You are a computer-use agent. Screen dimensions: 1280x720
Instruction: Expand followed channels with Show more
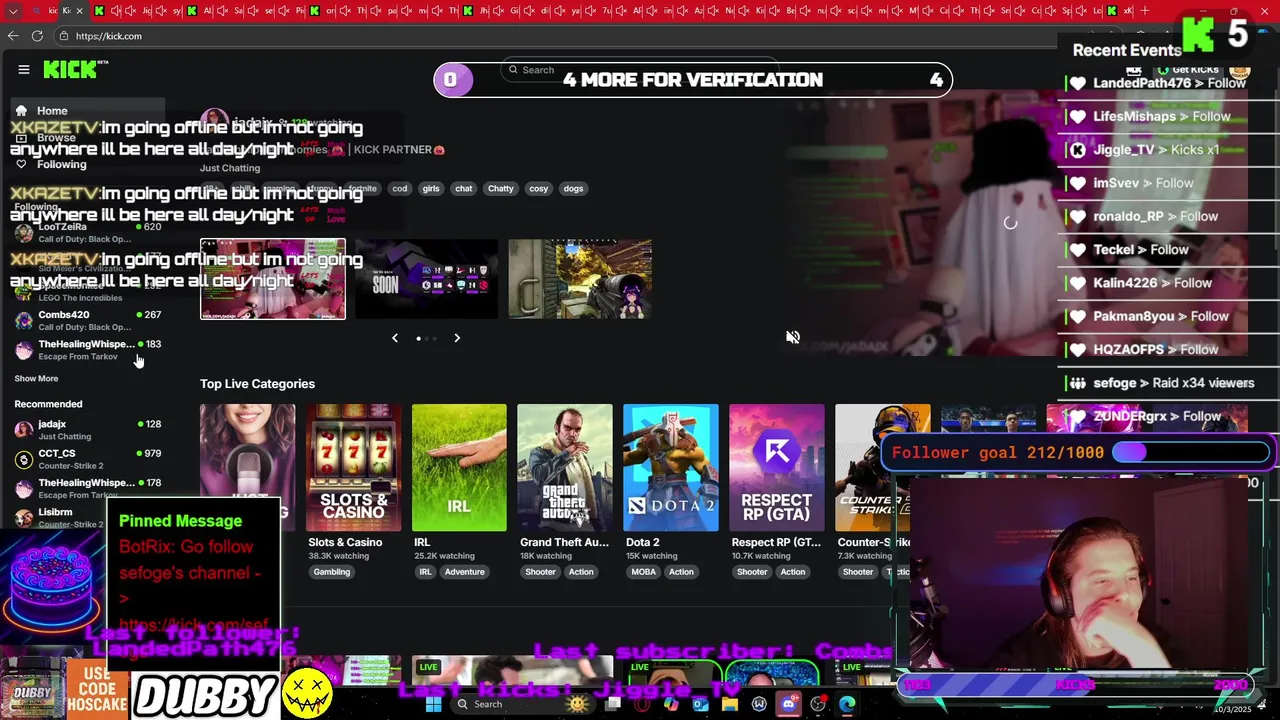point(36,379)
